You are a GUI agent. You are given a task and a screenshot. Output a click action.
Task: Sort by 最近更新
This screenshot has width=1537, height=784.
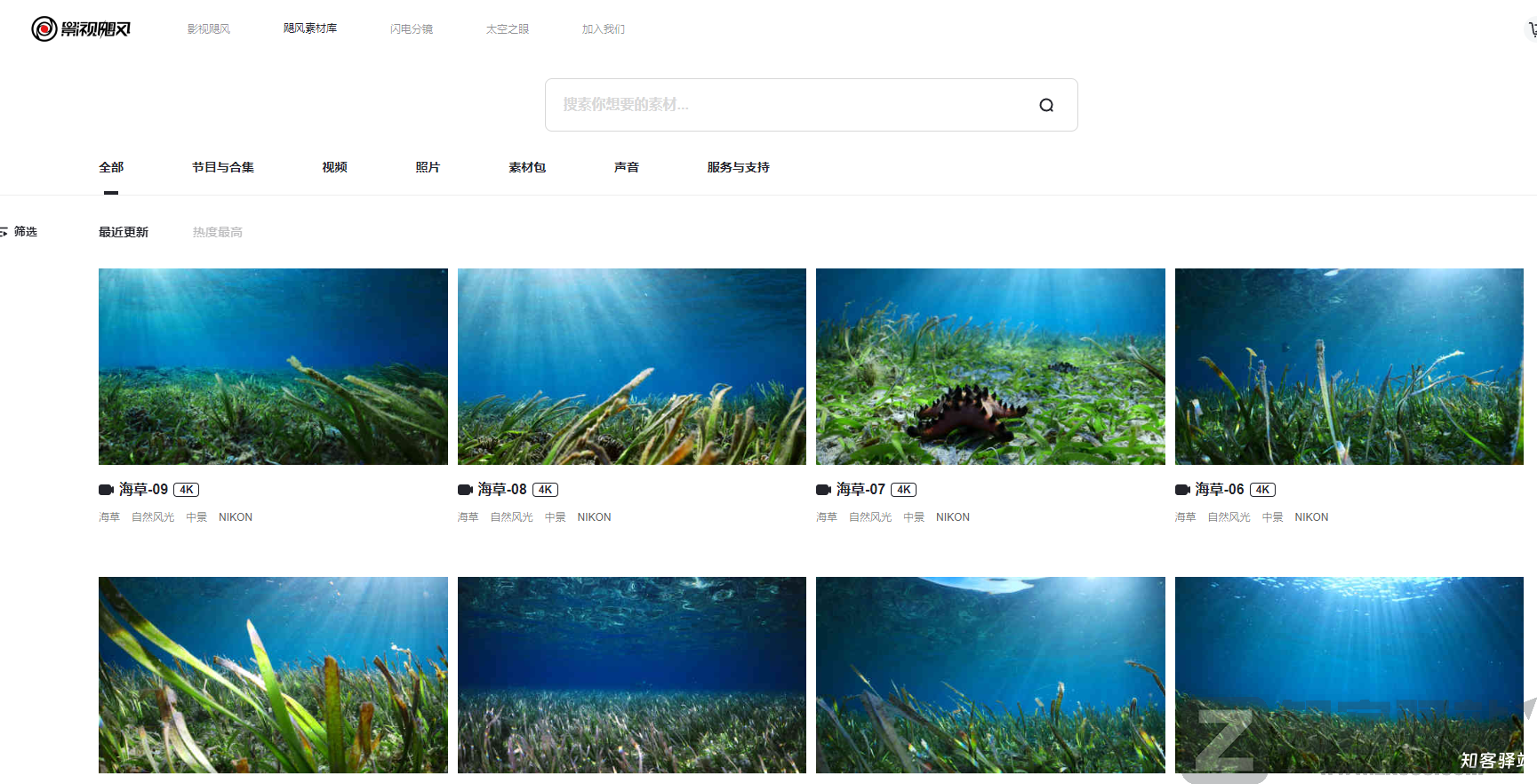tap(124, 232)
